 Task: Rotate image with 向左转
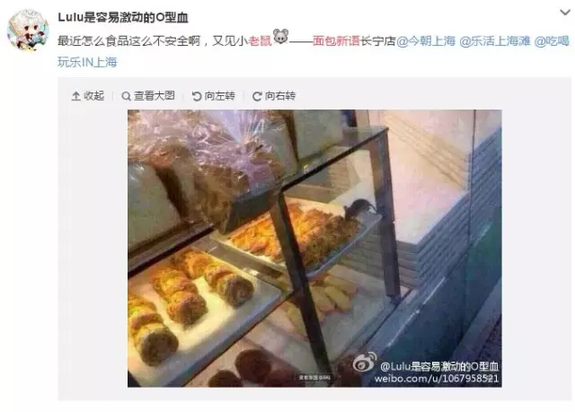[213, 96]
